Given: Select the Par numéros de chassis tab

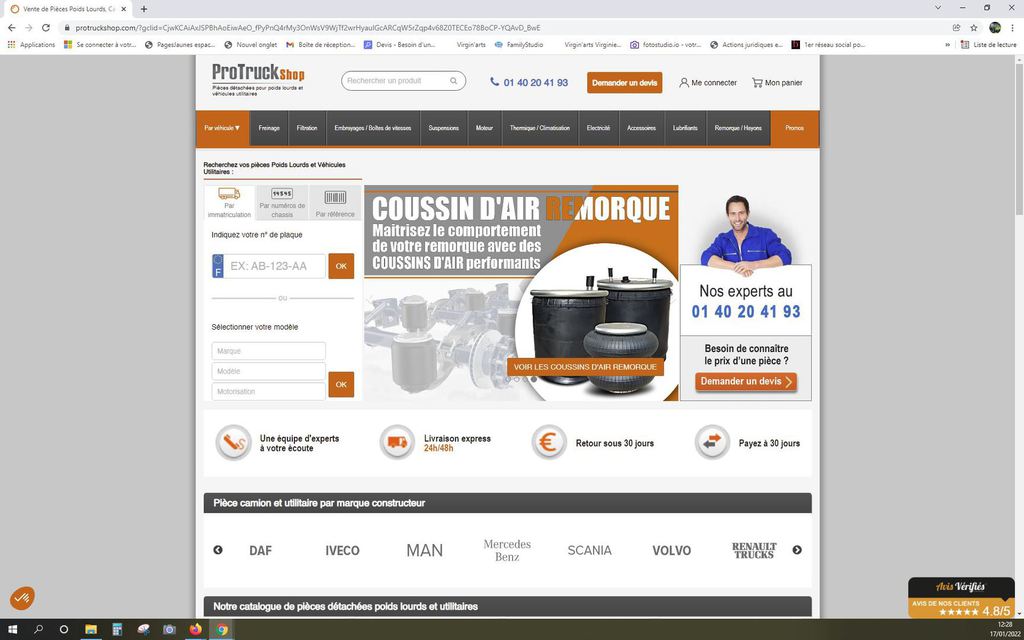Looking at the screenshot, I should 282,203.
